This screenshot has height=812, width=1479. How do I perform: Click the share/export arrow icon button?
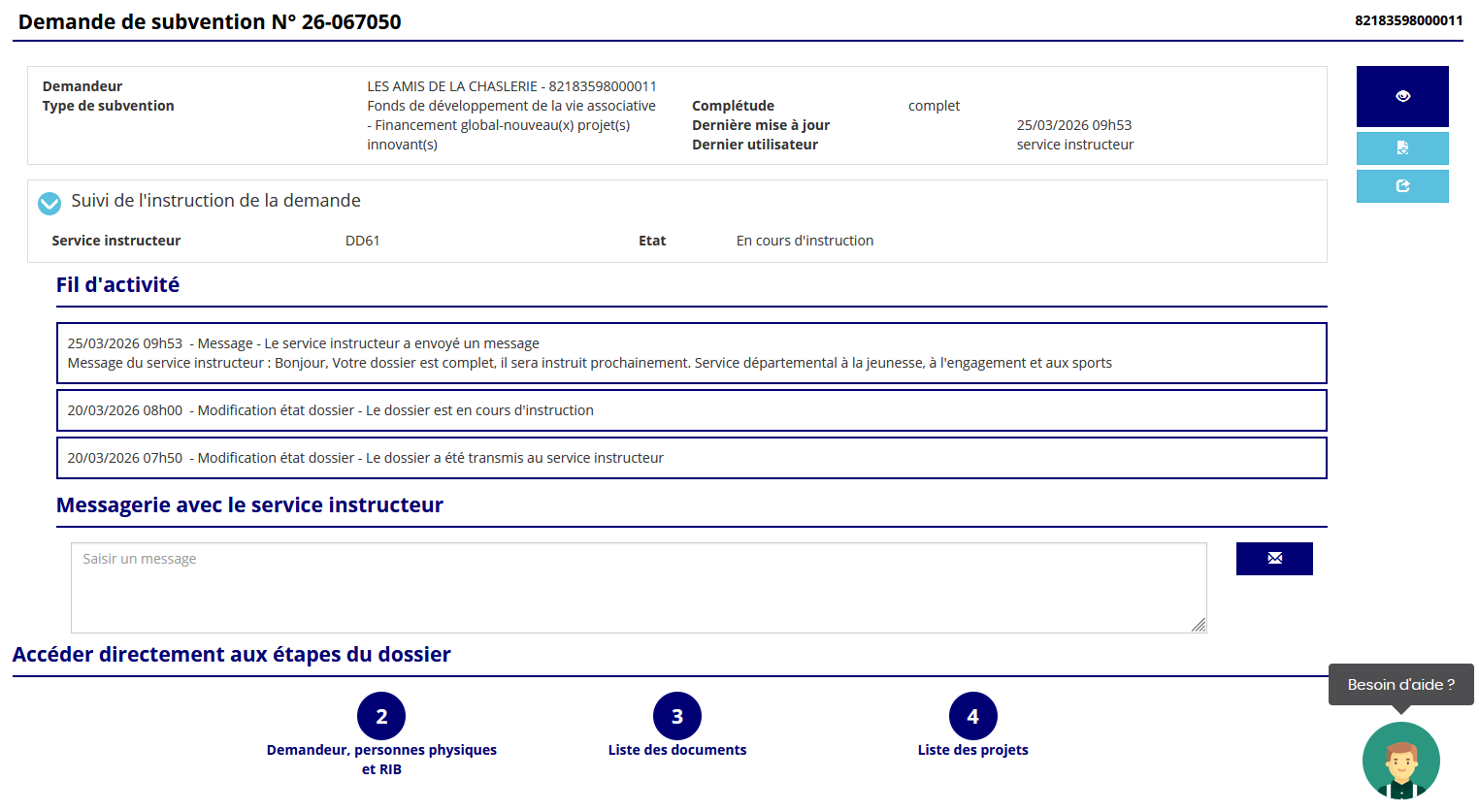pos(1402,186)
